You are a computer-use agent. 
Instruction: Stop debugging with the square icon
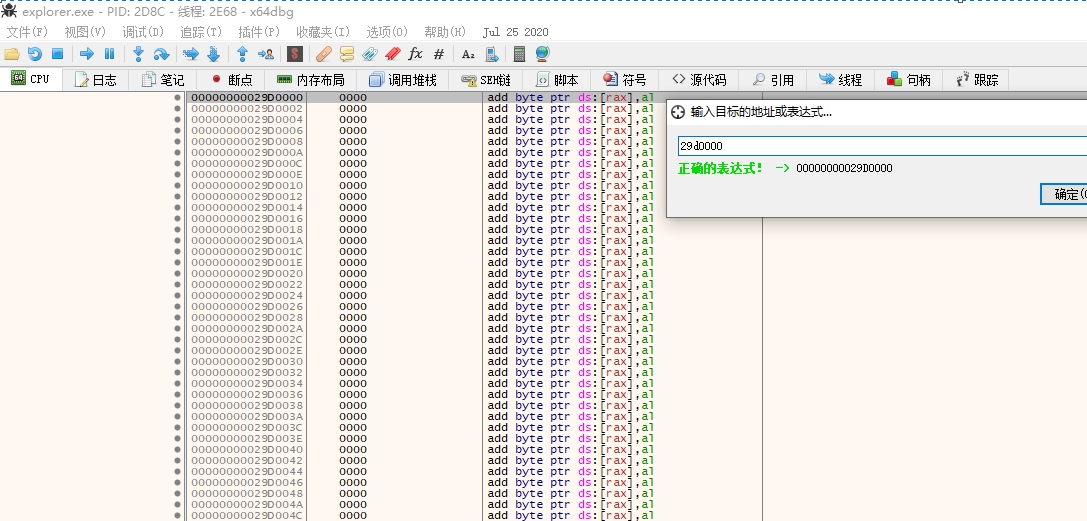(57, 54)
